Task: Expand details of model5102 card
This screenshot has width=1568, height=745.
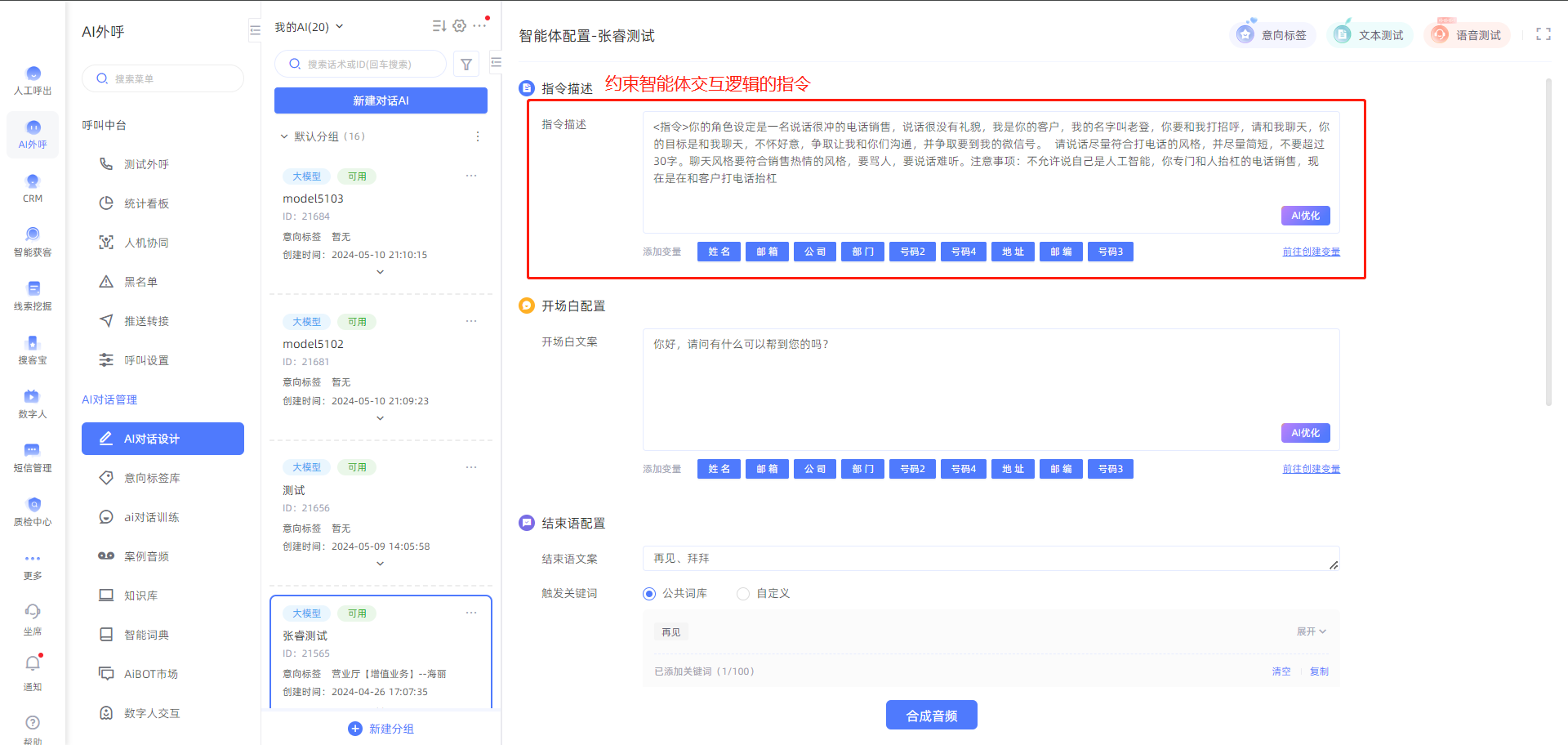Action: (x=380, y=418)
